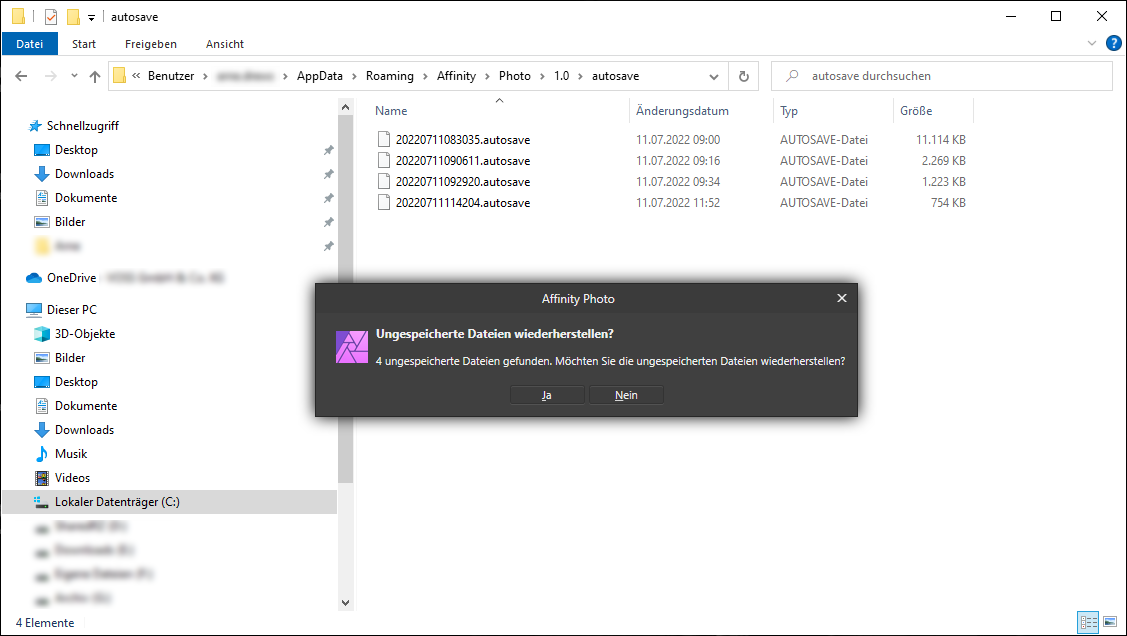Viewport: 1127px width, 636px height.
Task: Open Desktop under Schnellzugriff
Action: click(76, 149)
